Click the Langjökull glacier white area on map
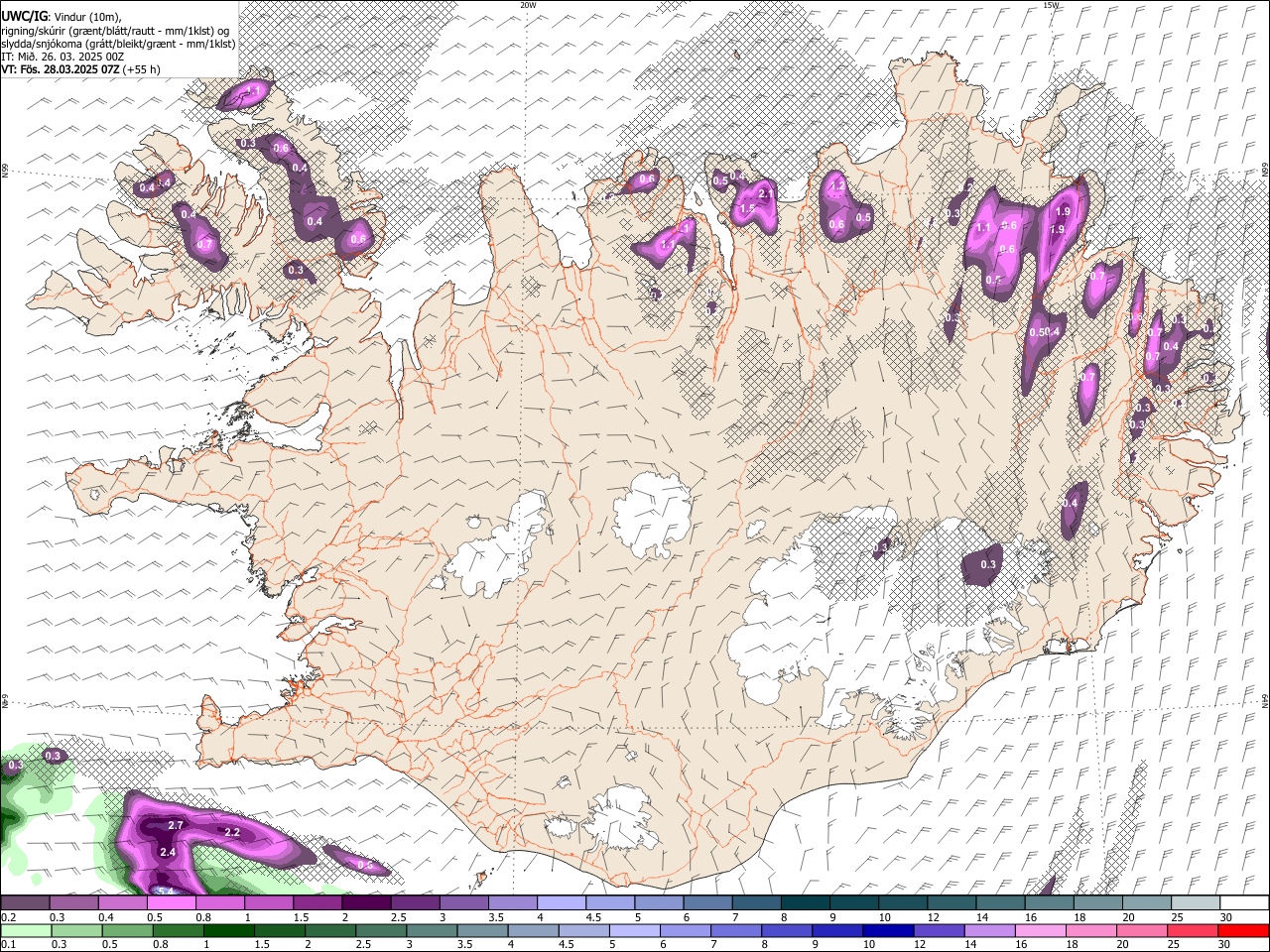The image size is (1270, 952). pos(496,545)
